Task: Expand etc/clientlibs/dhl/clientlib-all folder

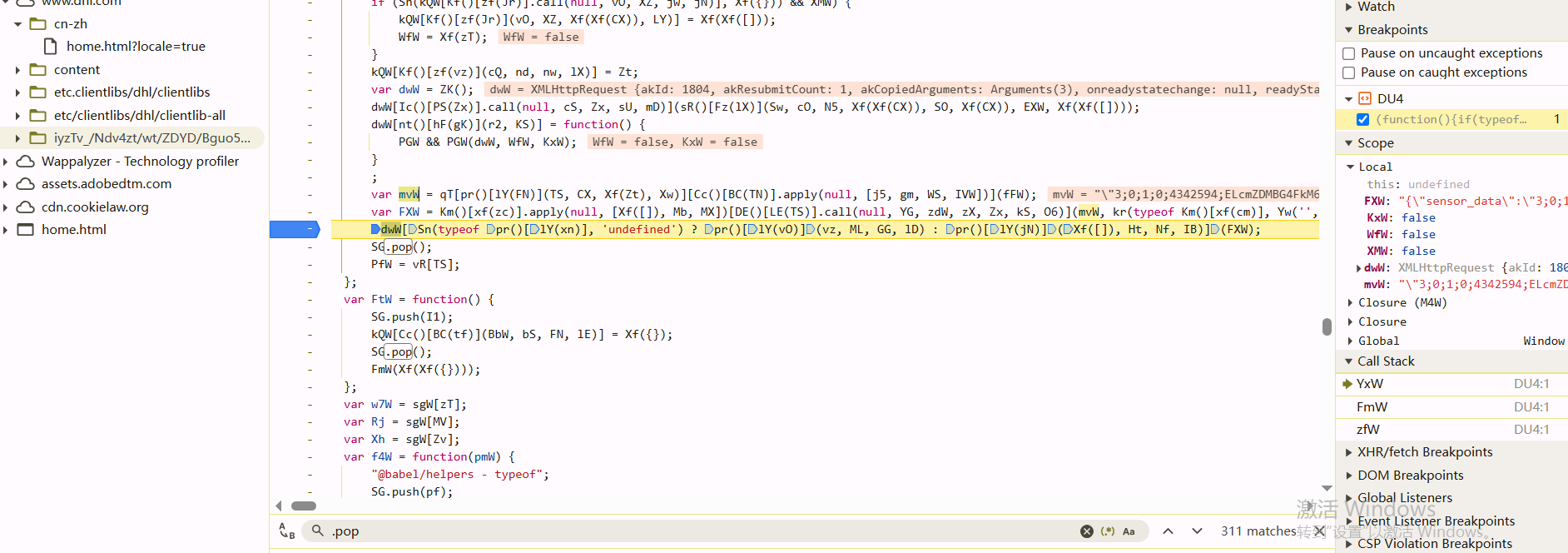Action: pos(17,116)
